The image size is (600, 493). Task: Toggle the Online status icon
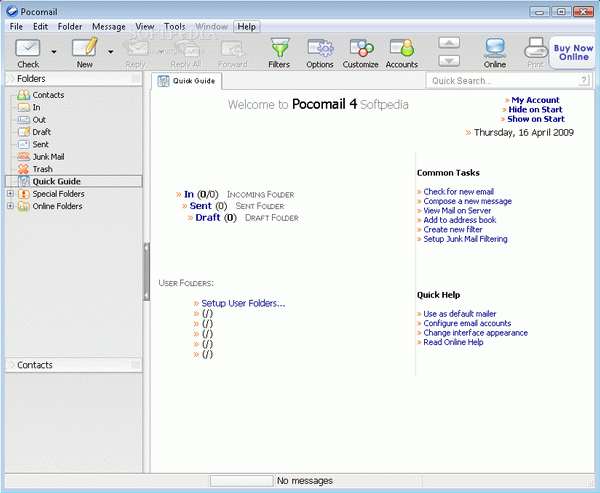pyautogui.click(x=495, y=48)
